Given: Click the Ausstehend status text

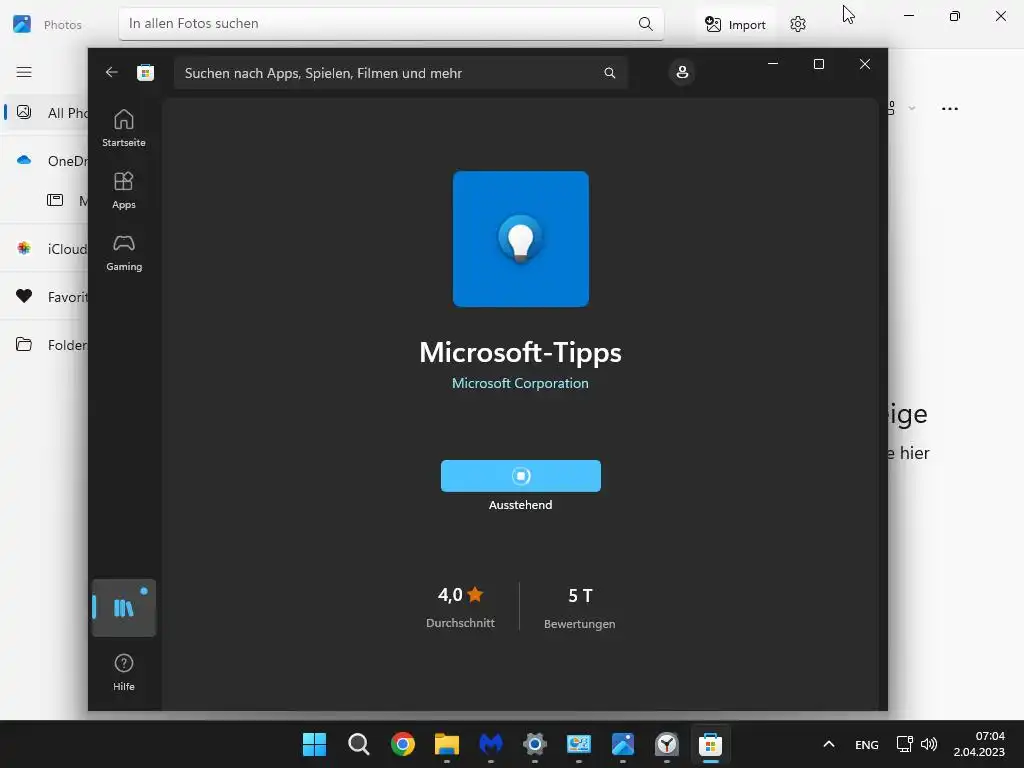Looking at the screenshot, I should pyautogui.click(x=520, y=505).
